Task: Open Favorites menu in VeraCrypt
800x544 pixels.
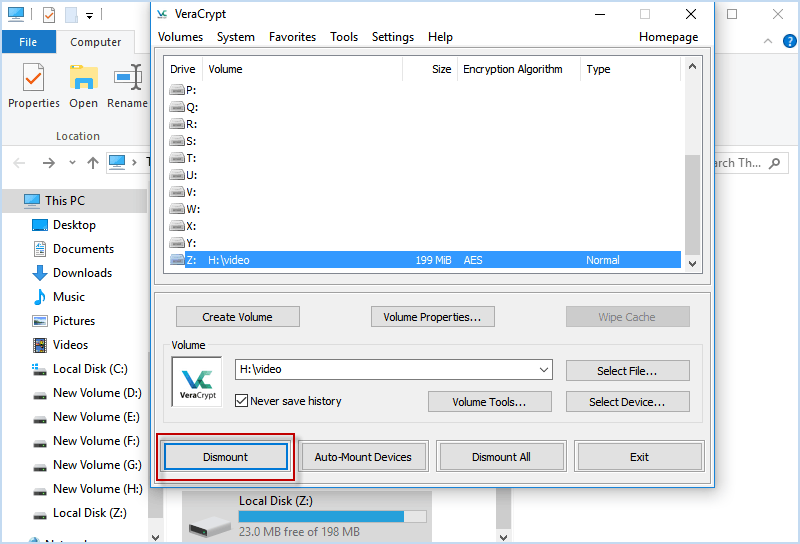Action: (x=292, y=37)
